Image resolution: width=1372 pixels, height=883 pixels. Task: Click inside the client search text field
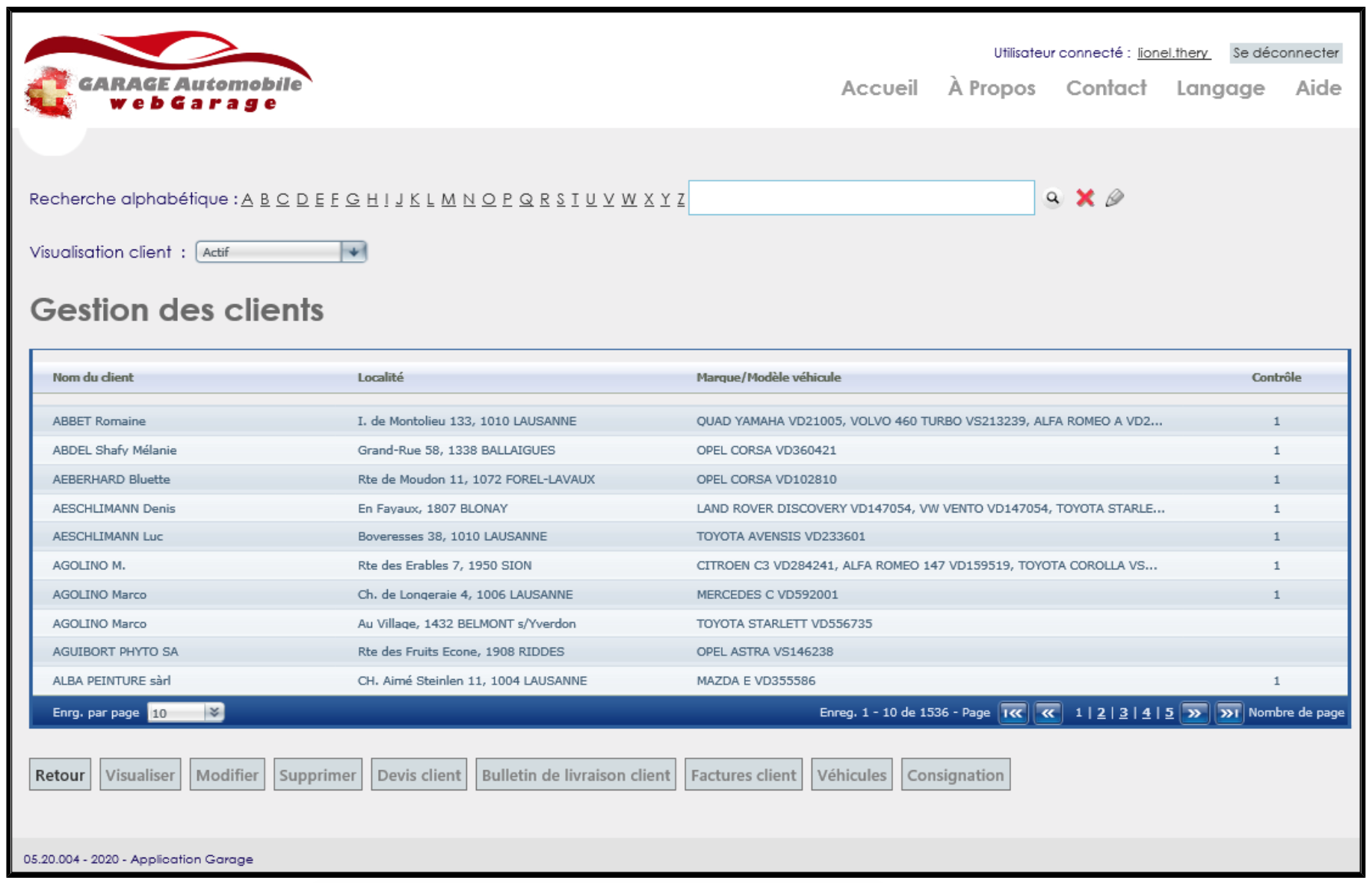[x=861, y=198]
